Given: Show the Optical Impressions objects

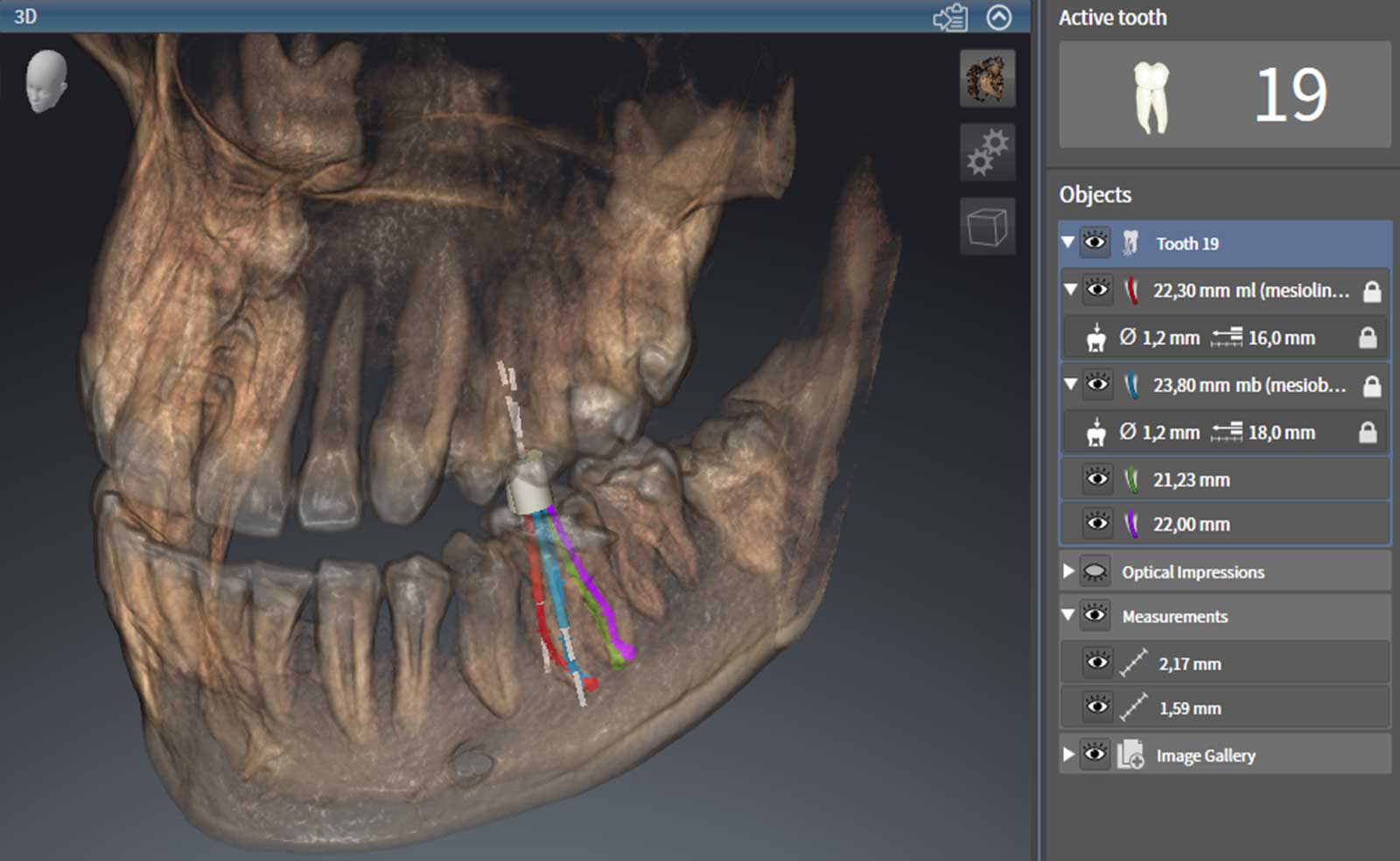Looking at the screenshot, I should coord(1095,572).
